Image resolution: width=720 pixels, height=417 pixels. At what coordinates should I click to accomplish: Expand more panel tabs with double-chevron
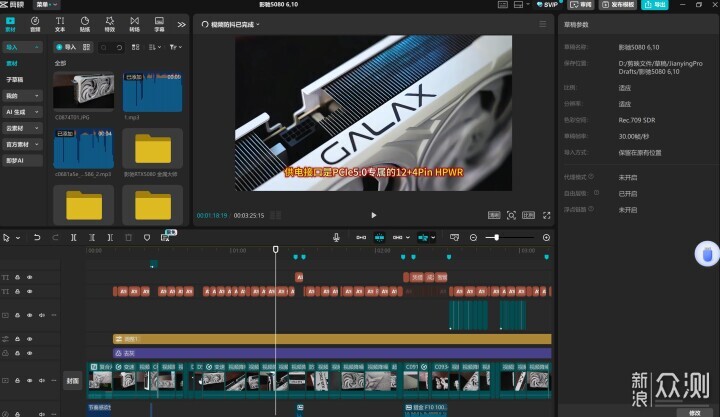pos(182,24)
